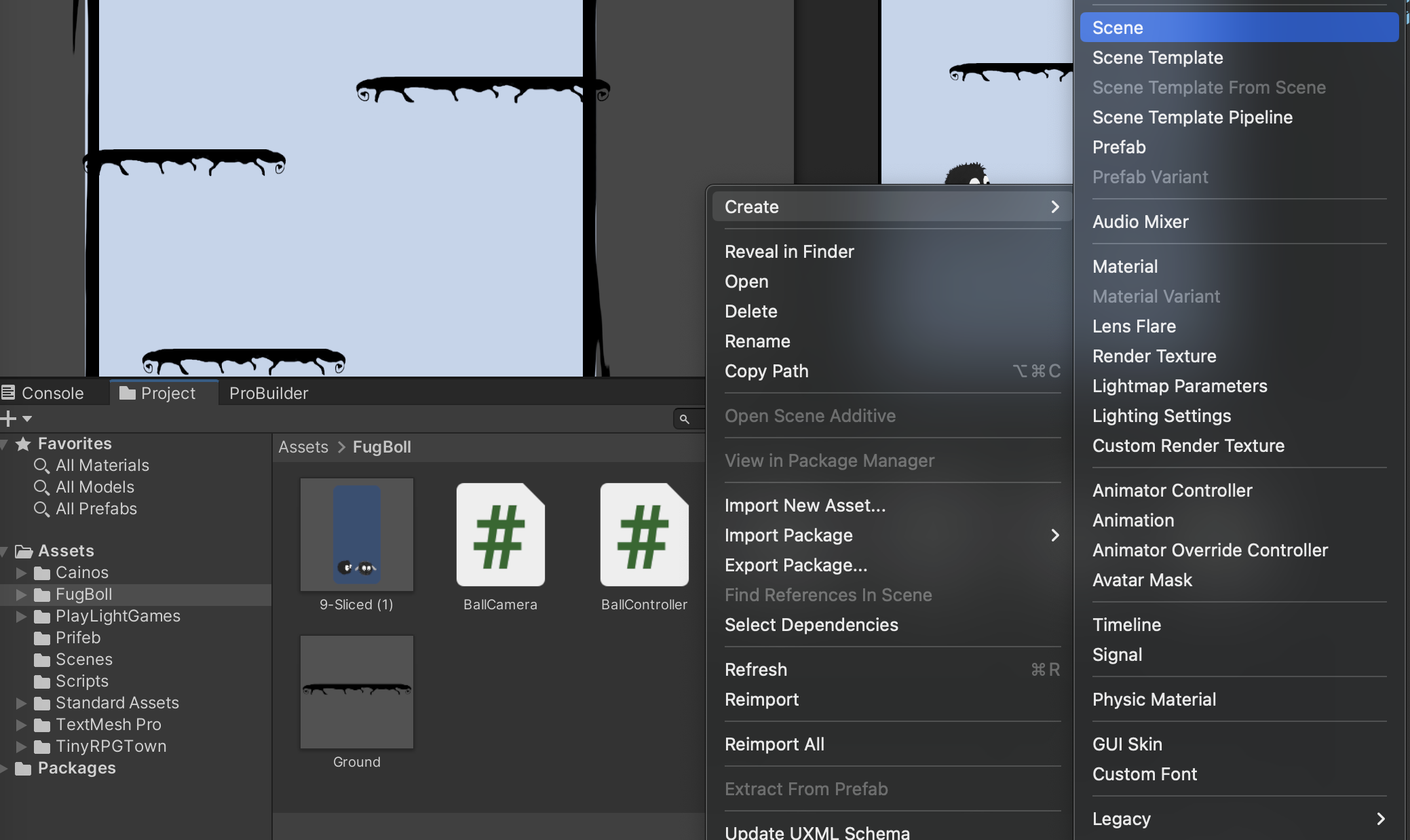Open the BallCamera script icon
The height and width of the screenshot is (840, 1410).
click(500, 535)
